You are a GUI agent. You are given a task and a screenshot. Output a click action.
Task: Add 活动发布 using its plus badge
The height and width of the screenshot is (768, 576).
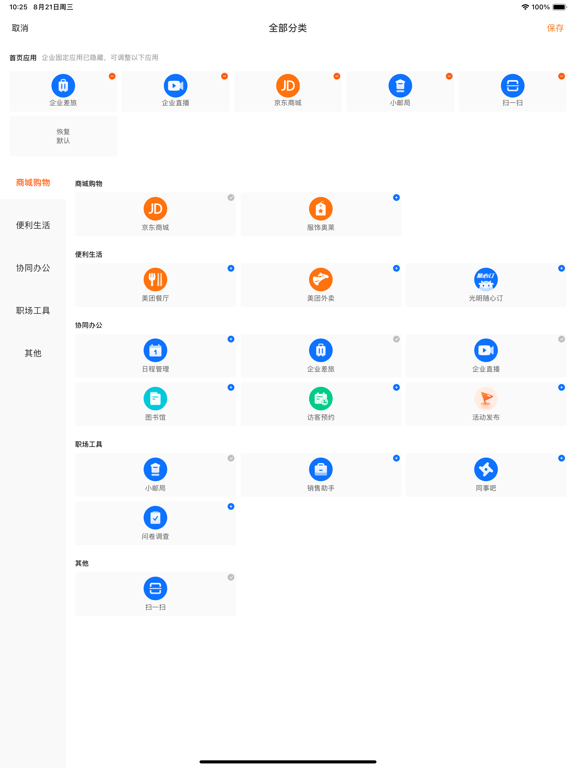pyautogui.click(x=561, y=387)
